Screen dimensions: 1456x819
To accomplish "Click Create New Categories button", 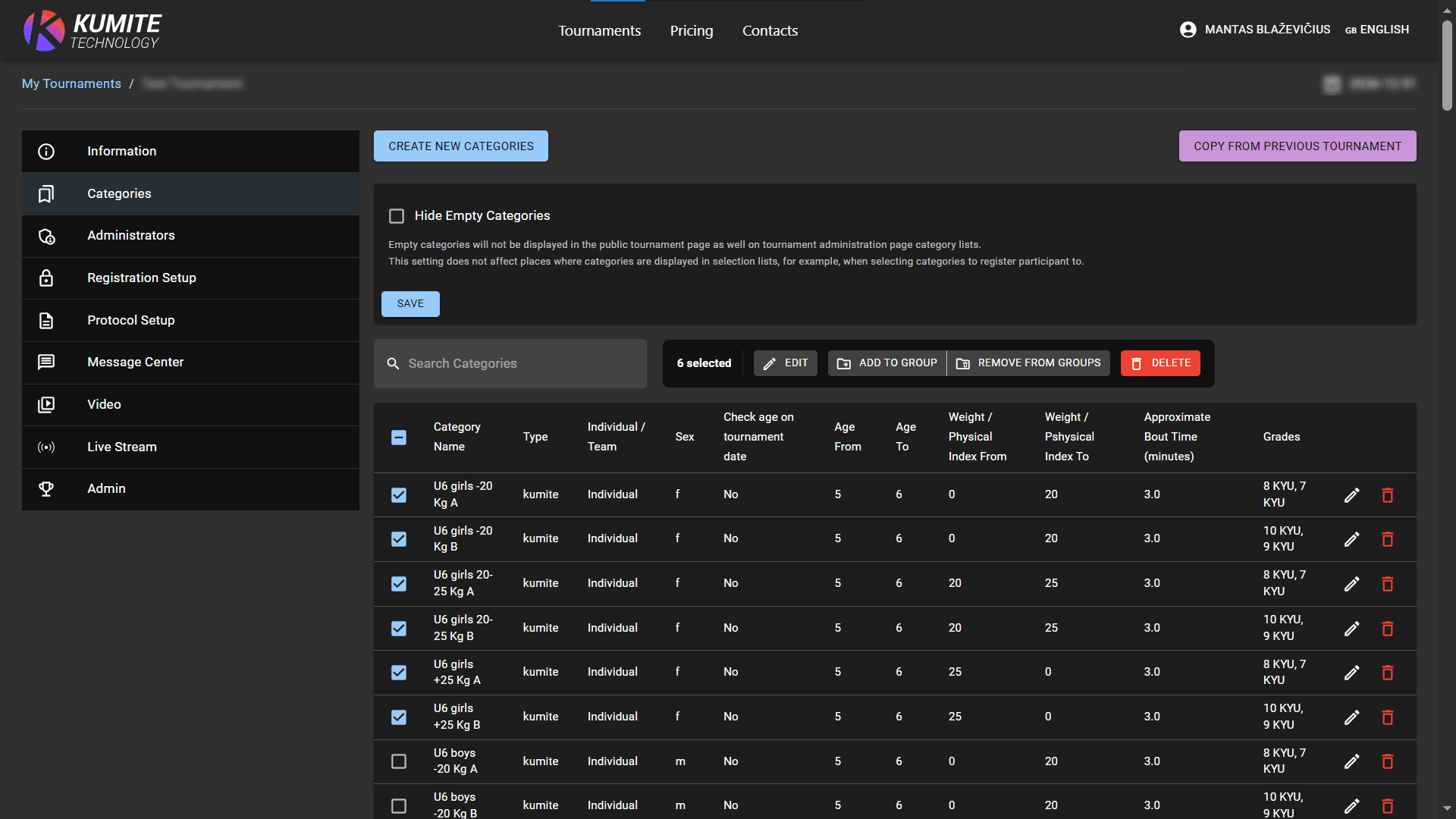I will coord(460,146).
